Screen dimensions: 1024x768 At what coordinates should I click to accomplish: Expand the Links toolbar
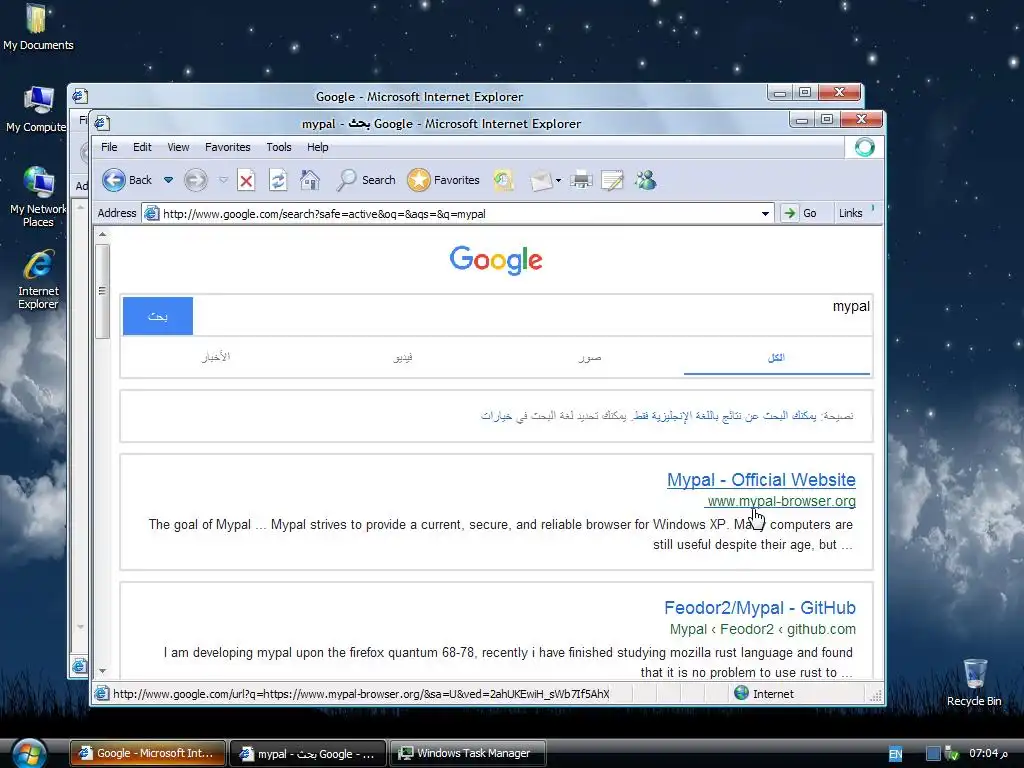(x=851, y=213)
